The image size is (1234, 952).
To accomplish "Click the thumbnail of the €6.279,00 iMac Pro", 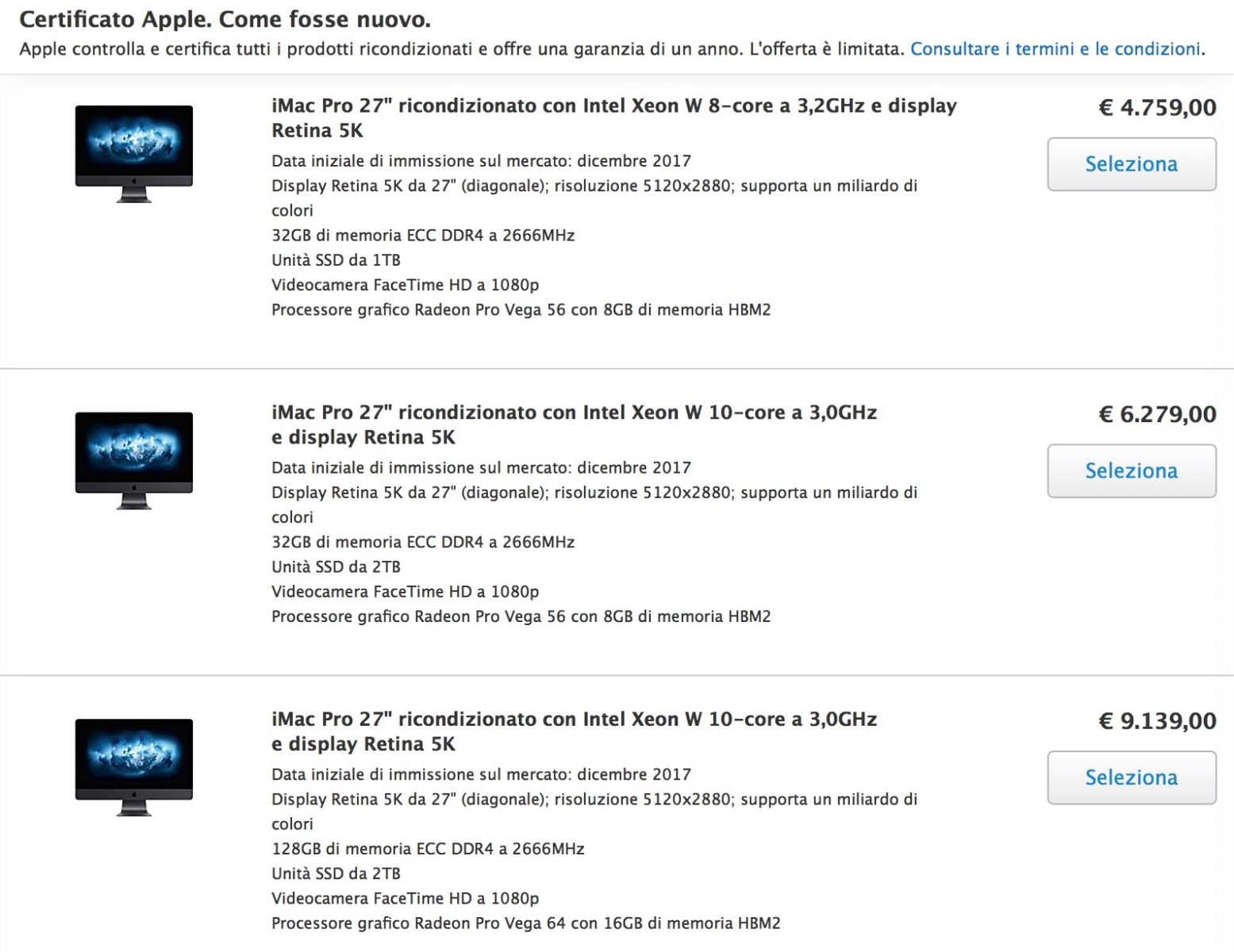I will pos(134,460).
